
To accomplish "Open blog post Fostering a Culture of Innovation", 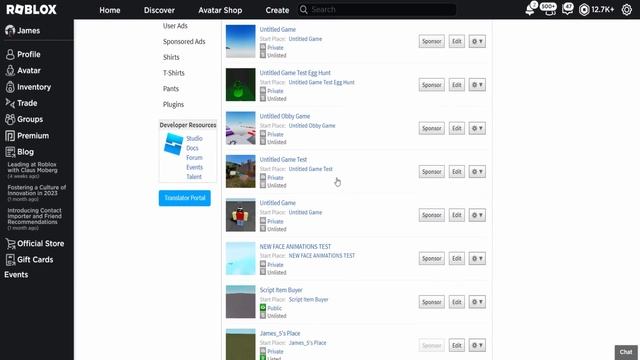I will click(37, 193).
